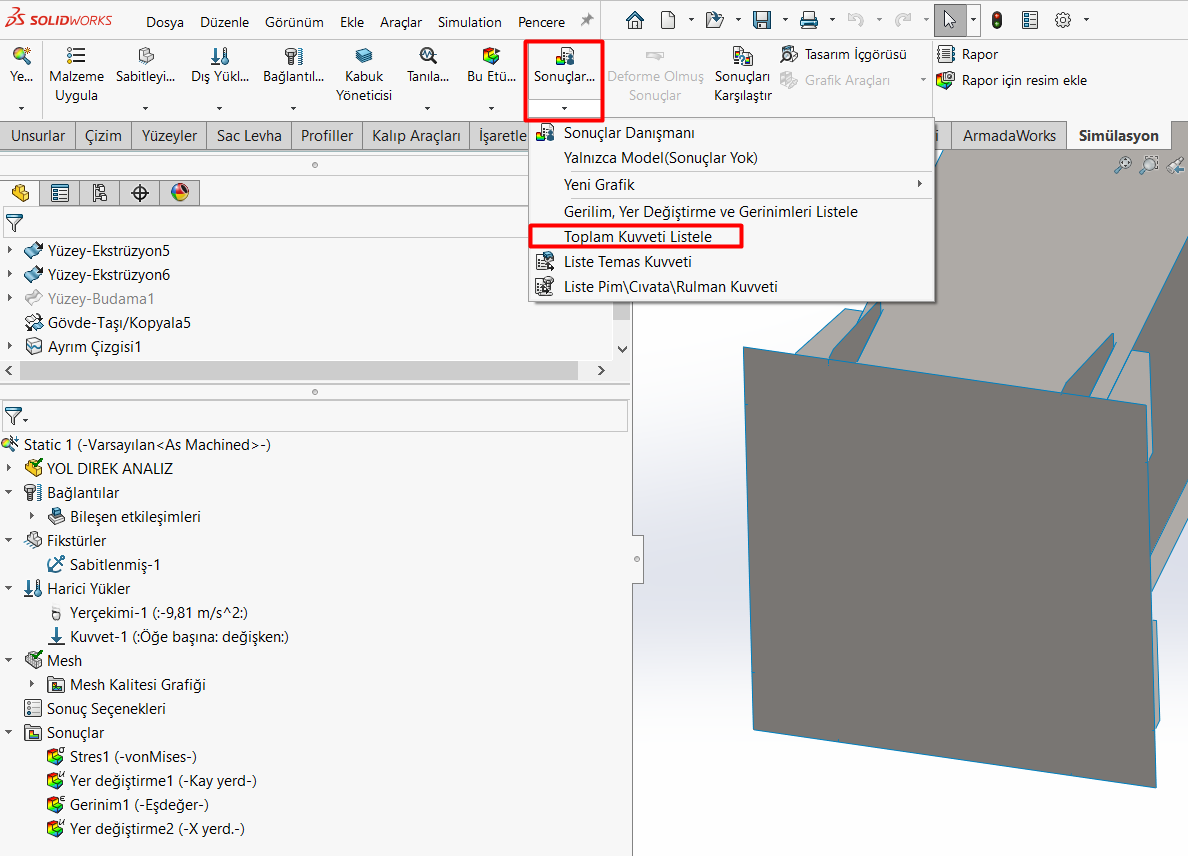Click the horizontal scrollbar in feature tree
1188x856 pixels.
pos(299,370)
